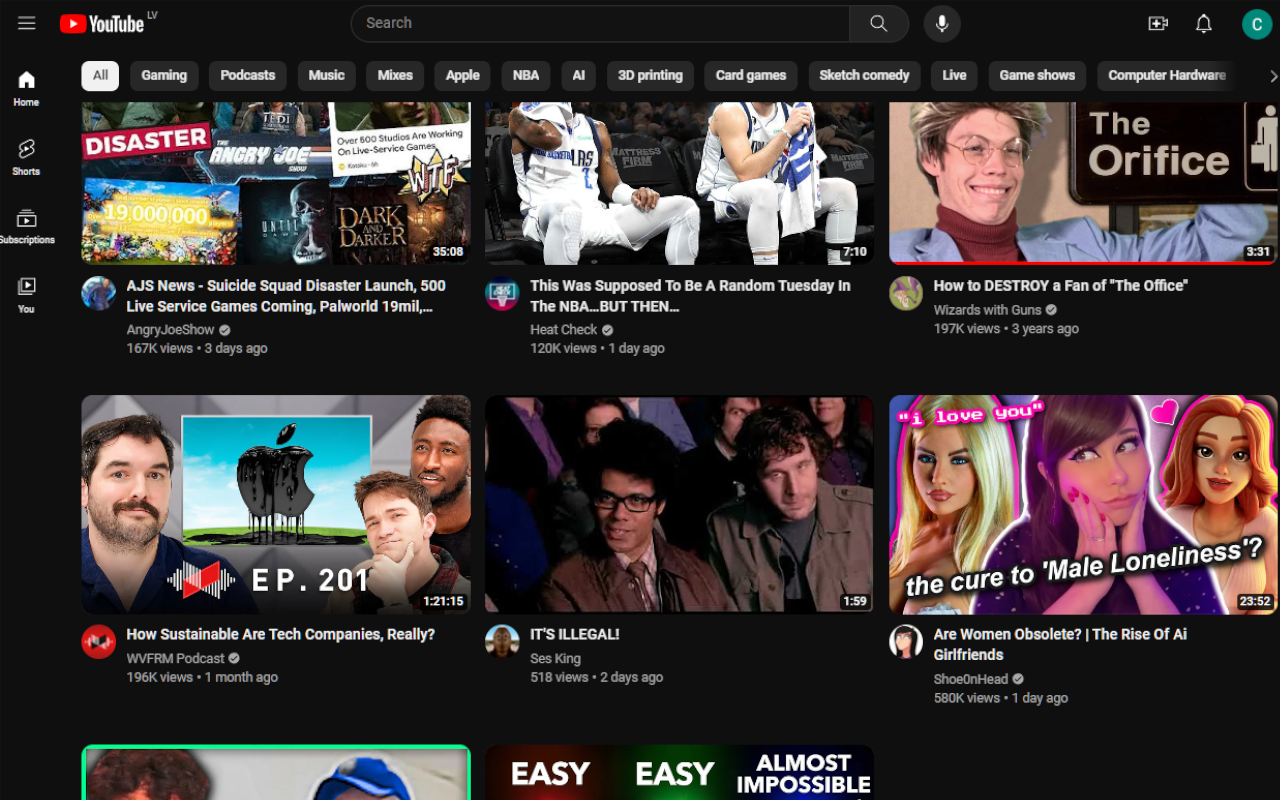Focus the Search input field
Image resolution: width=1280 pixels, height=800 pixels.
point(600,23)
